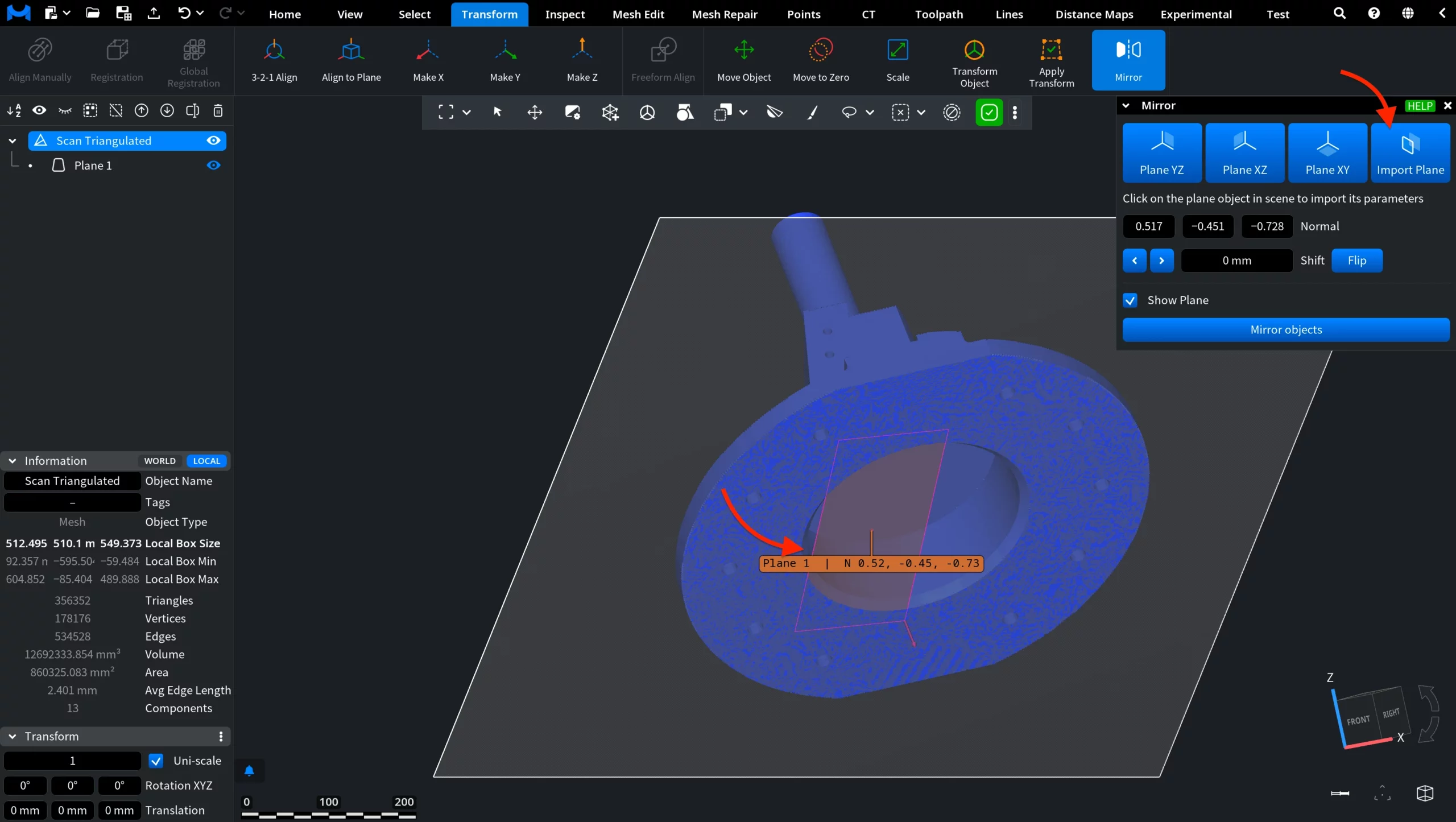Select the Import Plane option
This screenshot has height=822, width=1456.
[x=1410, y=152]
